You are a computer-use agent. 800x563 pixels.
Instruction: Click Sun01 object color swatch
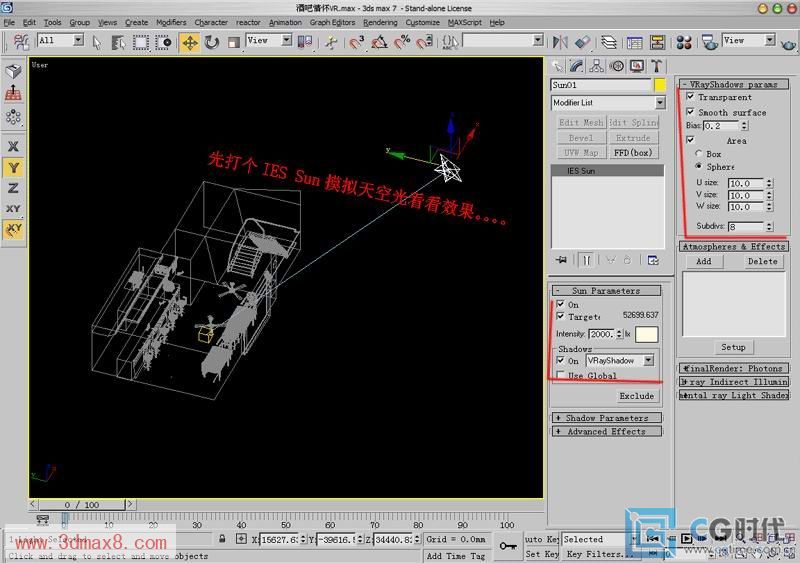tap(660, 85)
